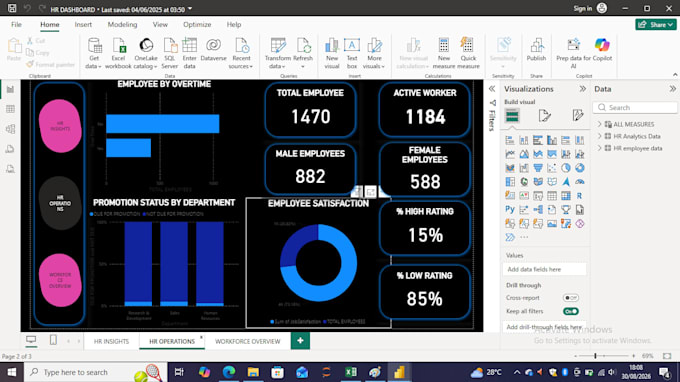Select the Decomposition tree visual
The width and height of the screenshot is (680, 382).
538,210
